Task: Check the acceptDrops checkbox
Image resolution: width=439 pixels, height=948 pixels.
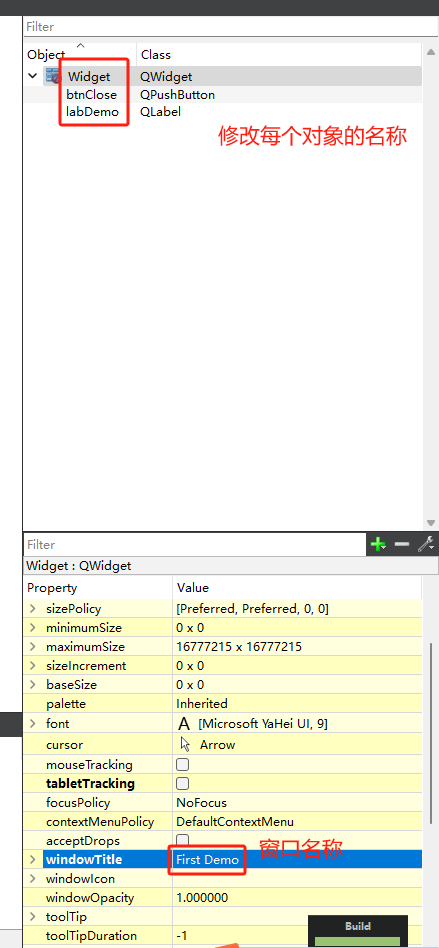Action: (x=182, y=839)
